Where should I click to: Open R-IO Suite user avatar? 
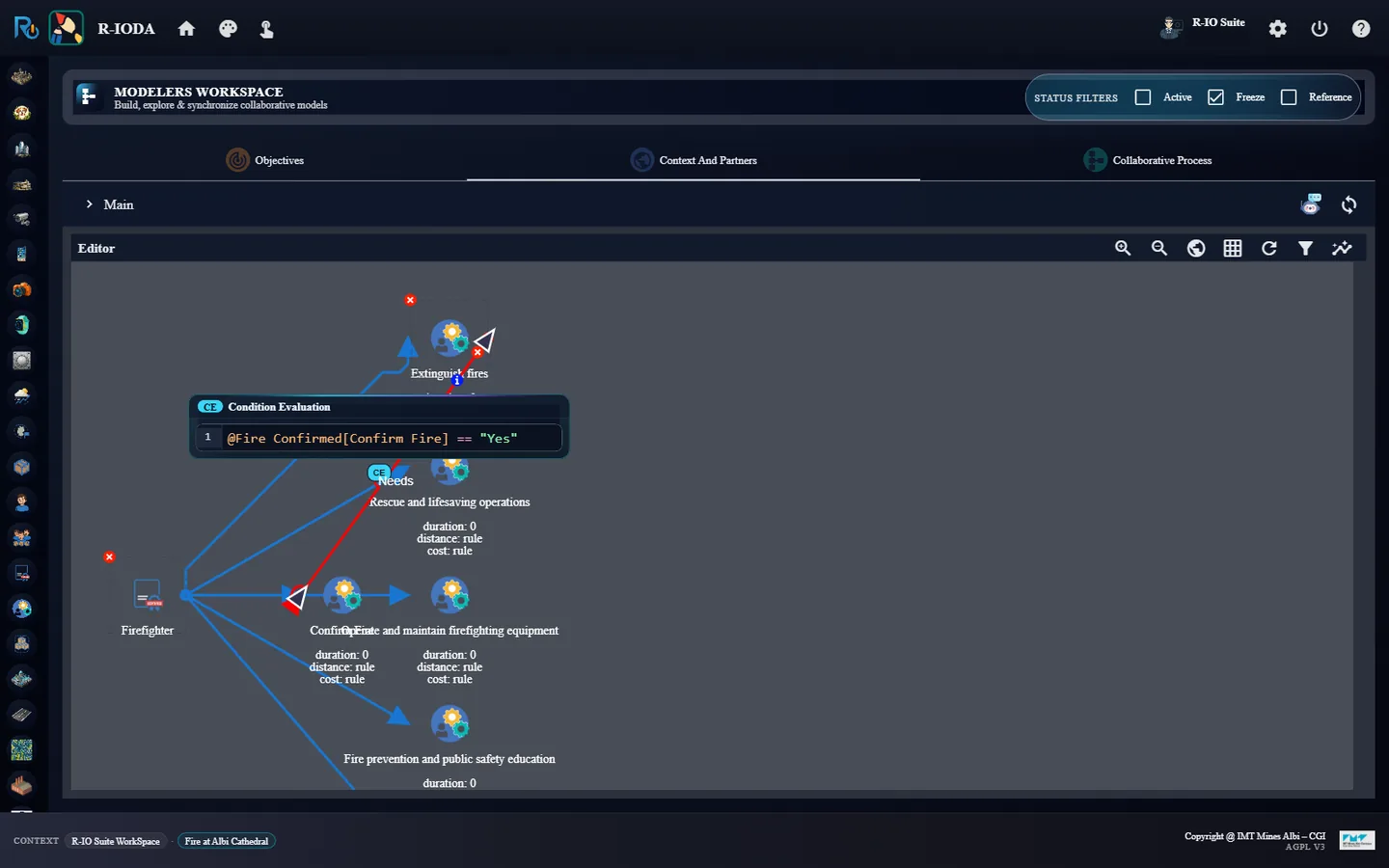(1170, 28)
